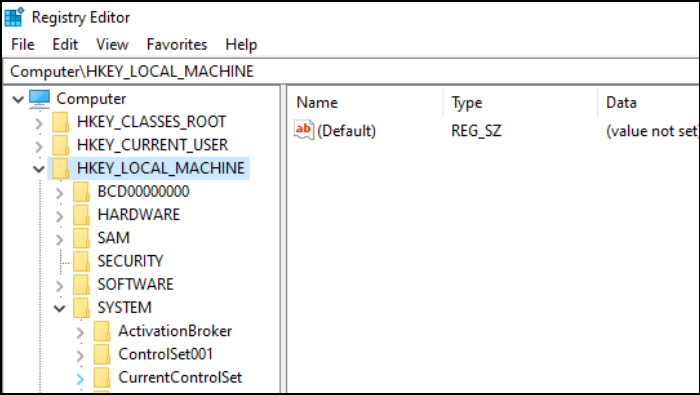
Task: Click the SECURITY folder icon
Action: tap(81, 261)
